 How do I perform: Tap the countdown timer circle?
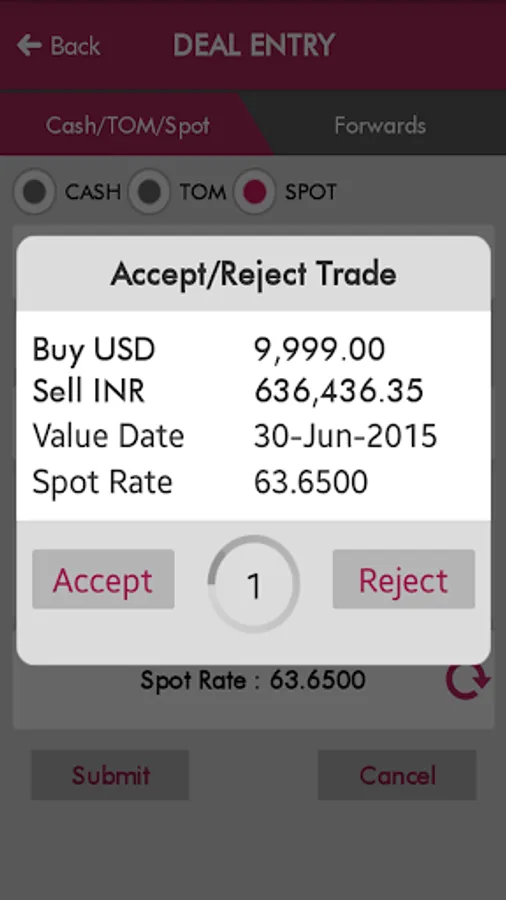click(x=254, y=584)
